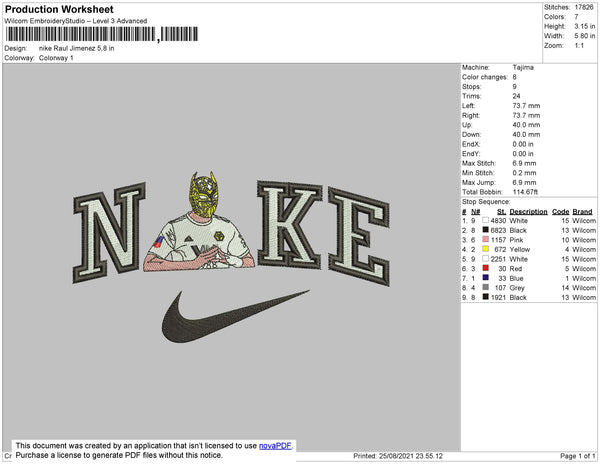Click the 'Up:' measurement label
Screen dimensions: 600x464
point(467,125)
